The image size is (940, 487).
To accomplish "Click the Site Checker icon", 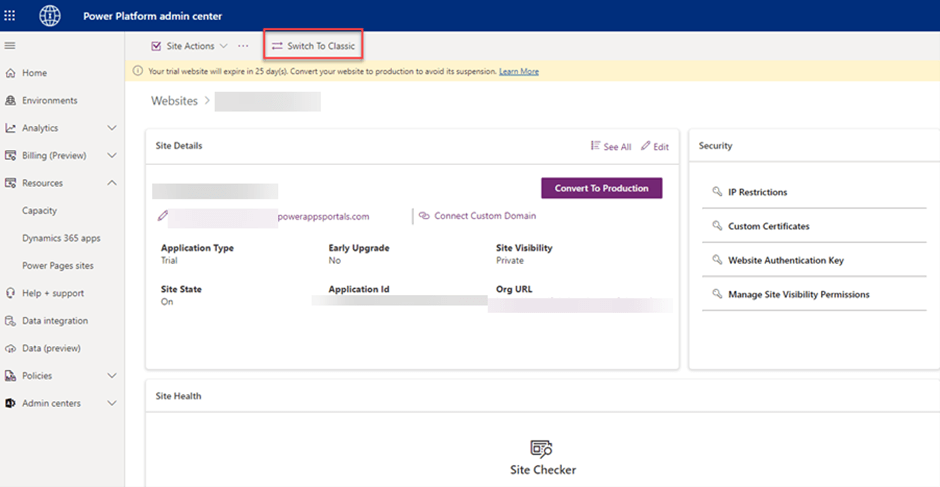I will [x=541, y=449].
